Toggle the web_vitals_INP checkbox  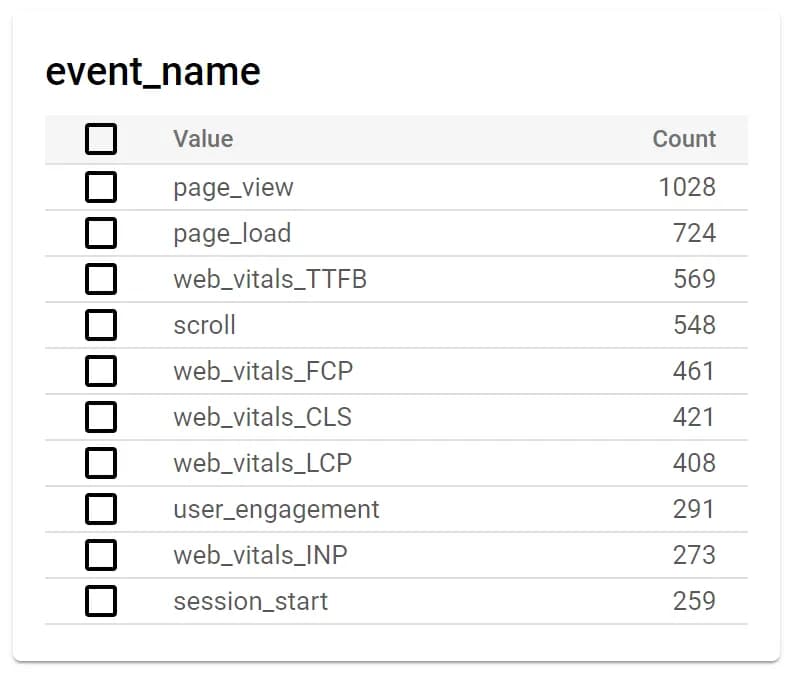pyautogui.click(x=101, y=555)
